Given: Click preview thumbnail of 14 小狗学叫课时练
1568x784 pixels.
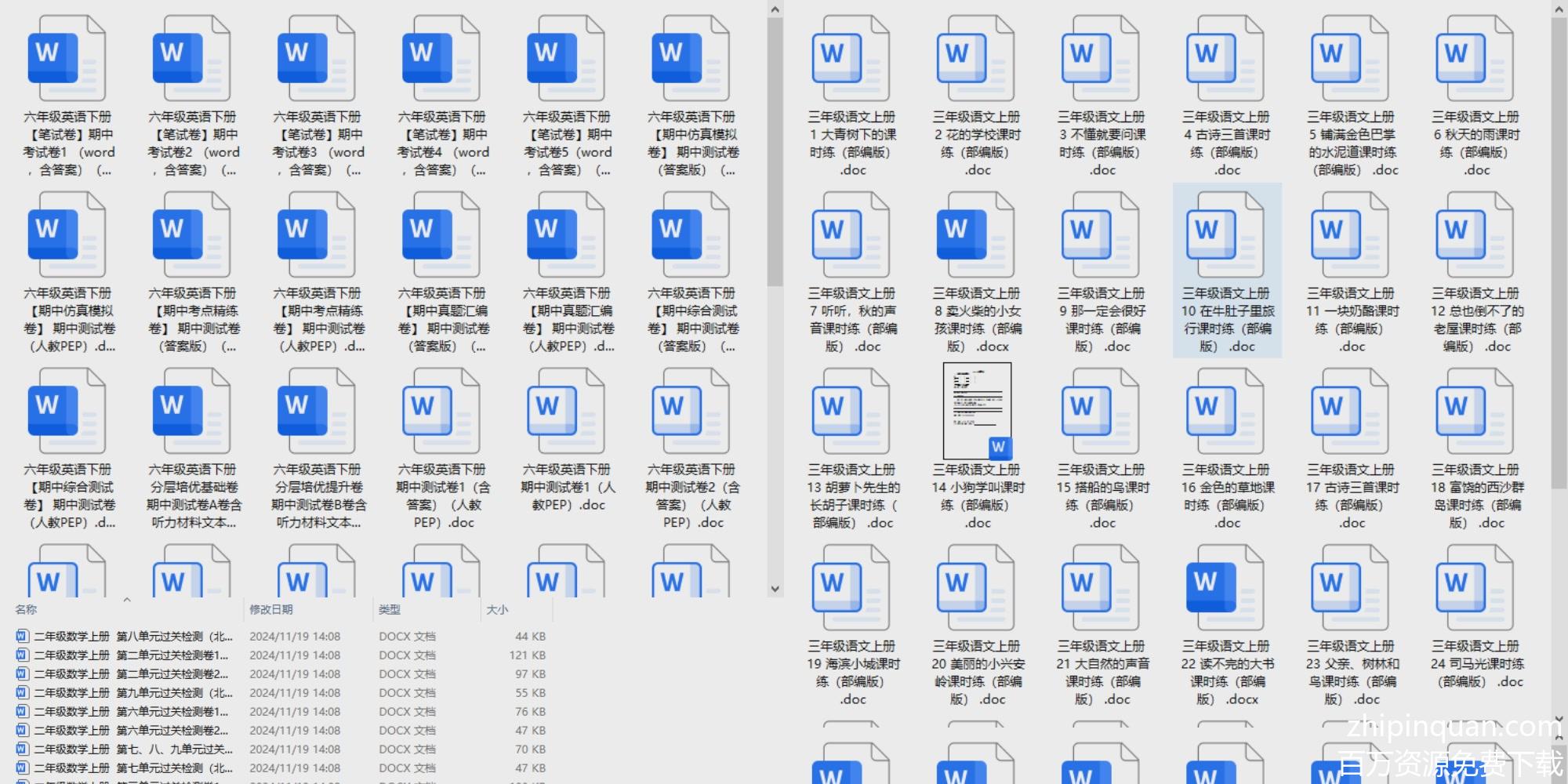Looking at the screenshot, I should (977, 410).
